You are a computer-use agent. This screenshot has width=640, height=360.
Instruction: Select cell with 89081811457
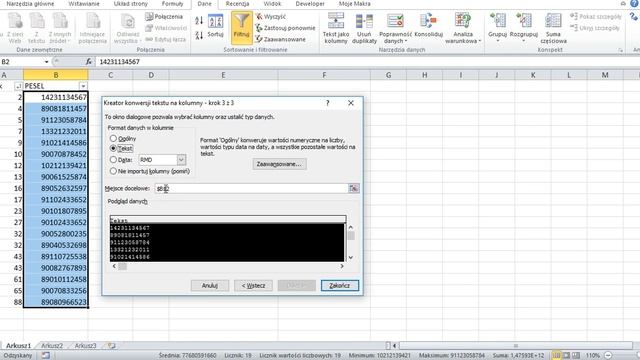[x=56, y=109]
